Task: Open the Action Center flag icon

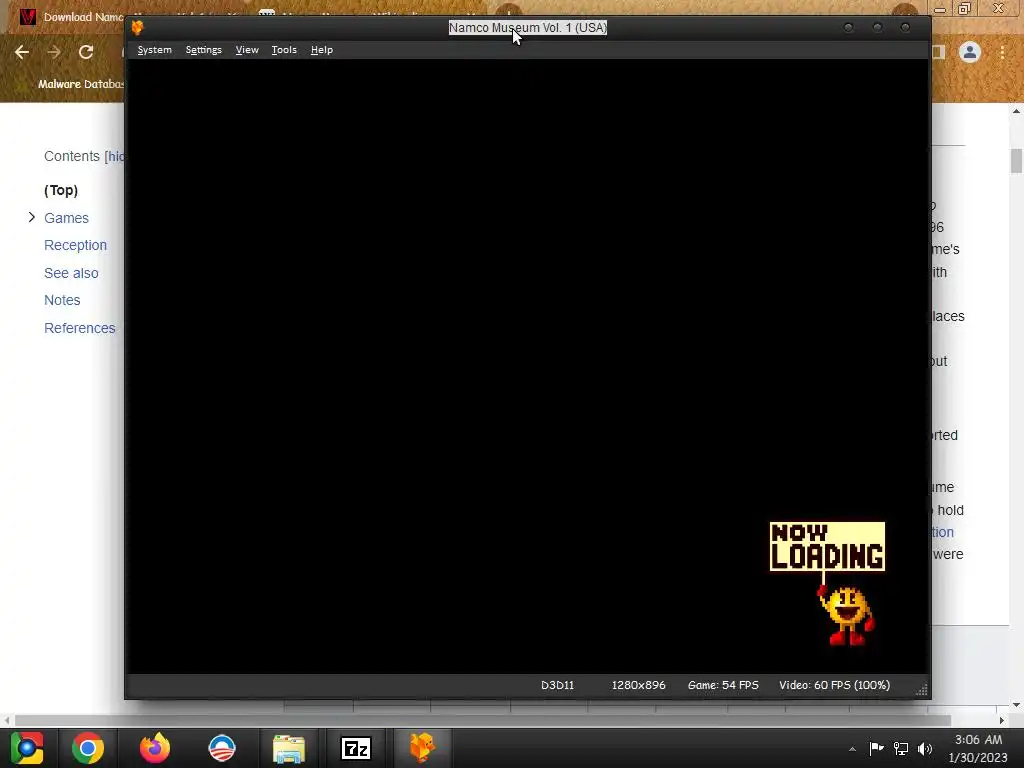Action: (x=876, y=748)
